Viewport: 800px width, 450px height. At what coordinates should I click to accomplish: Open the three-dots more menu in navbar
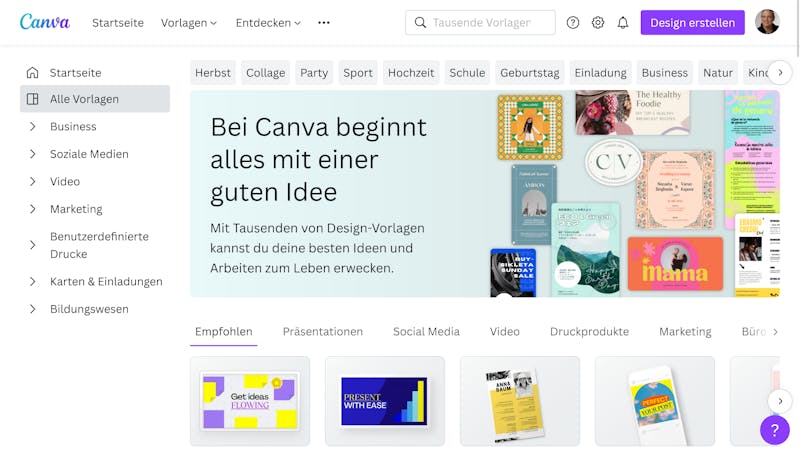[324, 22]
